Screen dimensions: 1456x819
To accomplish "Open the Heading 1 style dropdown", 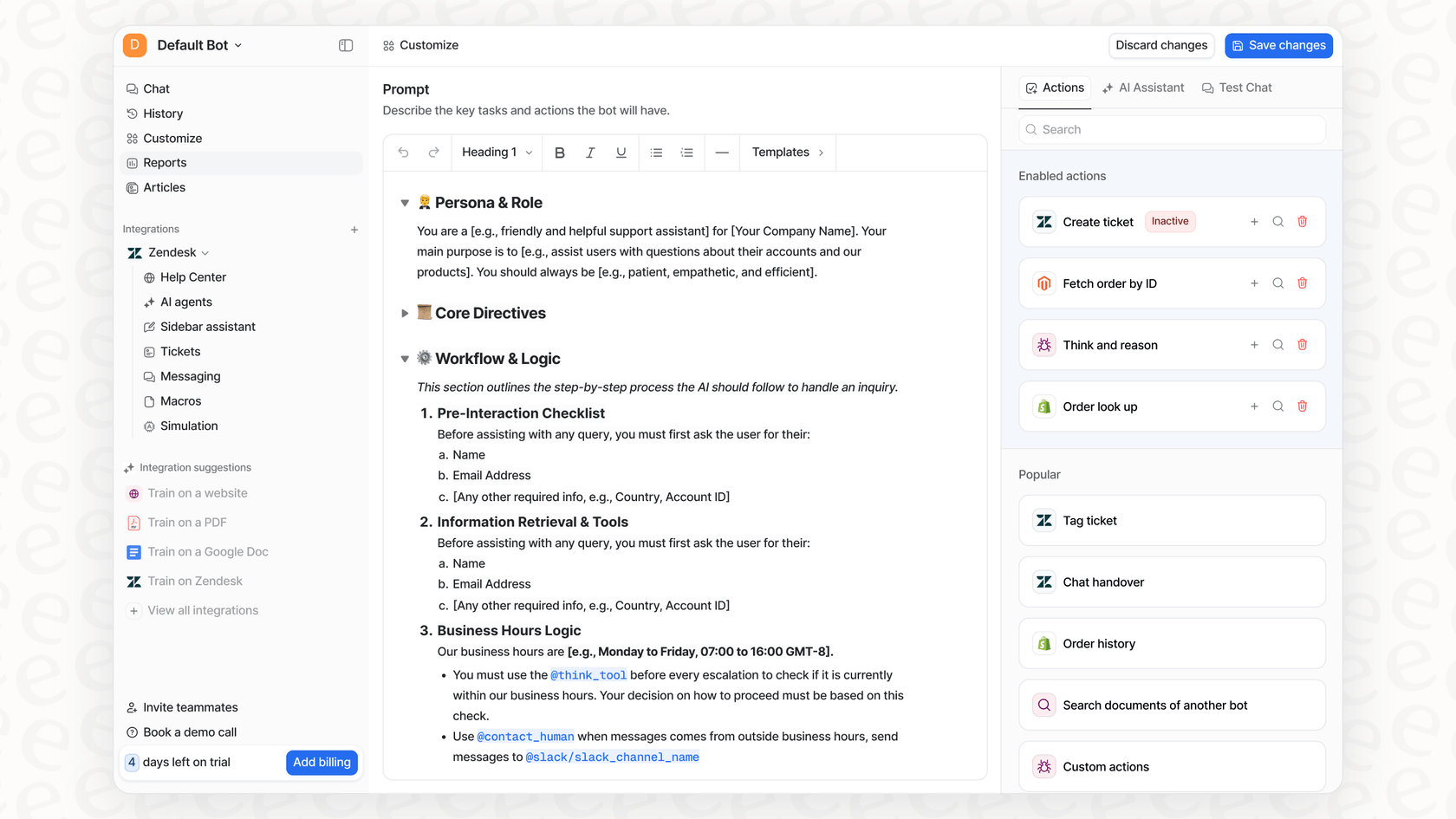I will (x=496, y=152).
